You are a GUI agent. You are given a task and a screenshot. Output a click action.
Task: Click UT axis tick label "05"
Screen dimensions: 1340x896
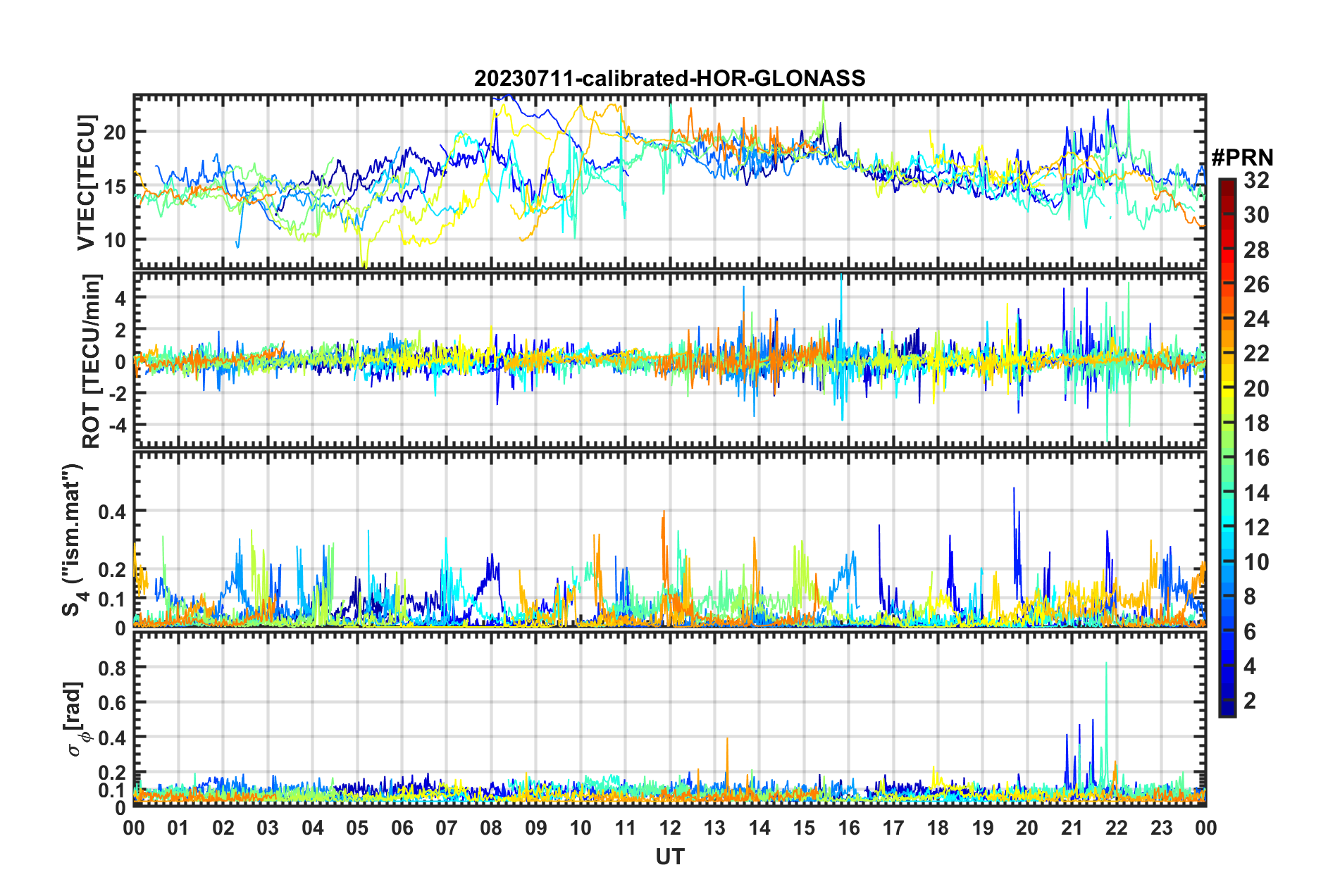coord(357,828)
